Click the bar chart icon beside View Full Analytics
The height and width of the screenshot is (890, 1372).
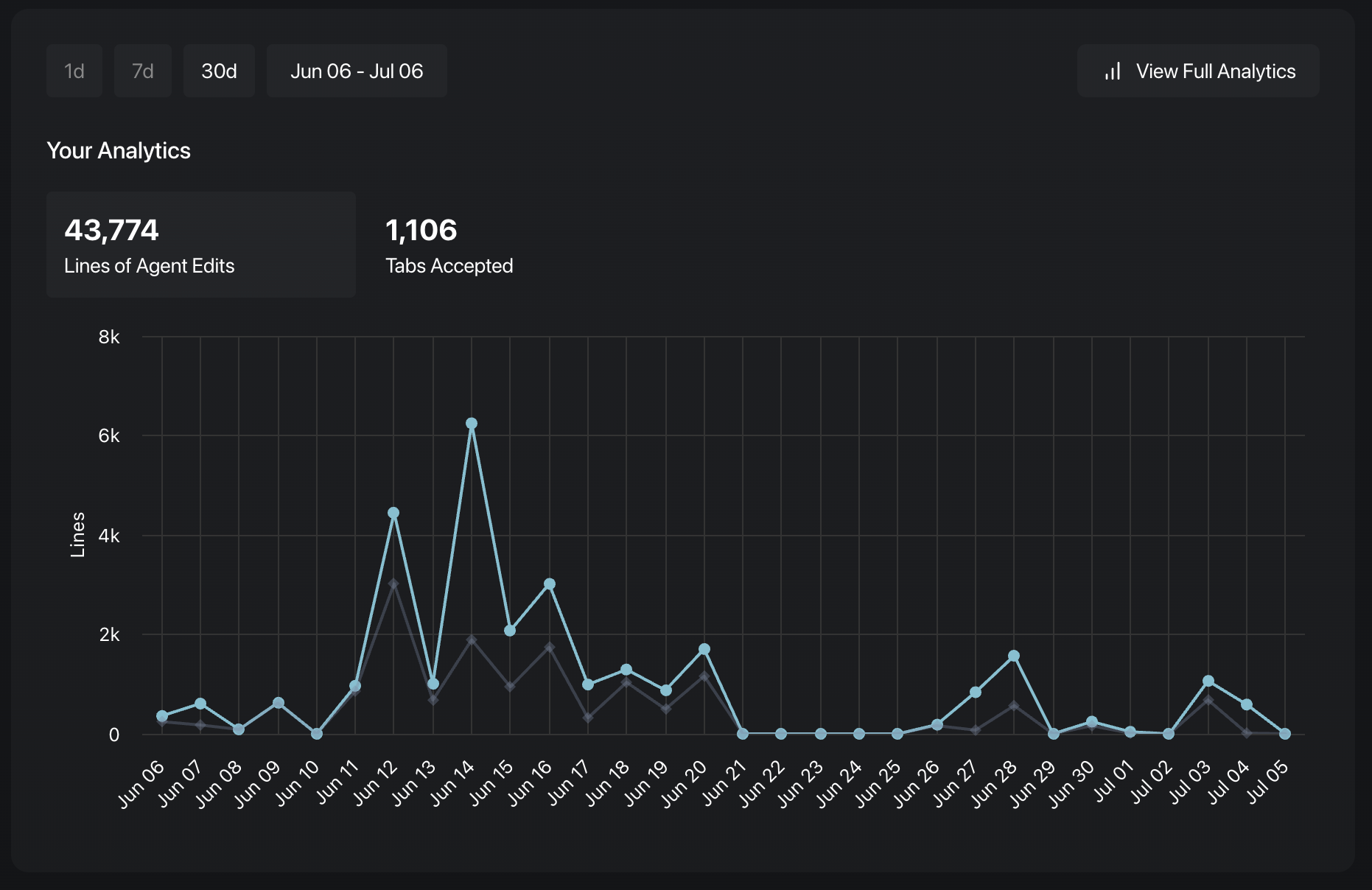tap(1113, 71)
